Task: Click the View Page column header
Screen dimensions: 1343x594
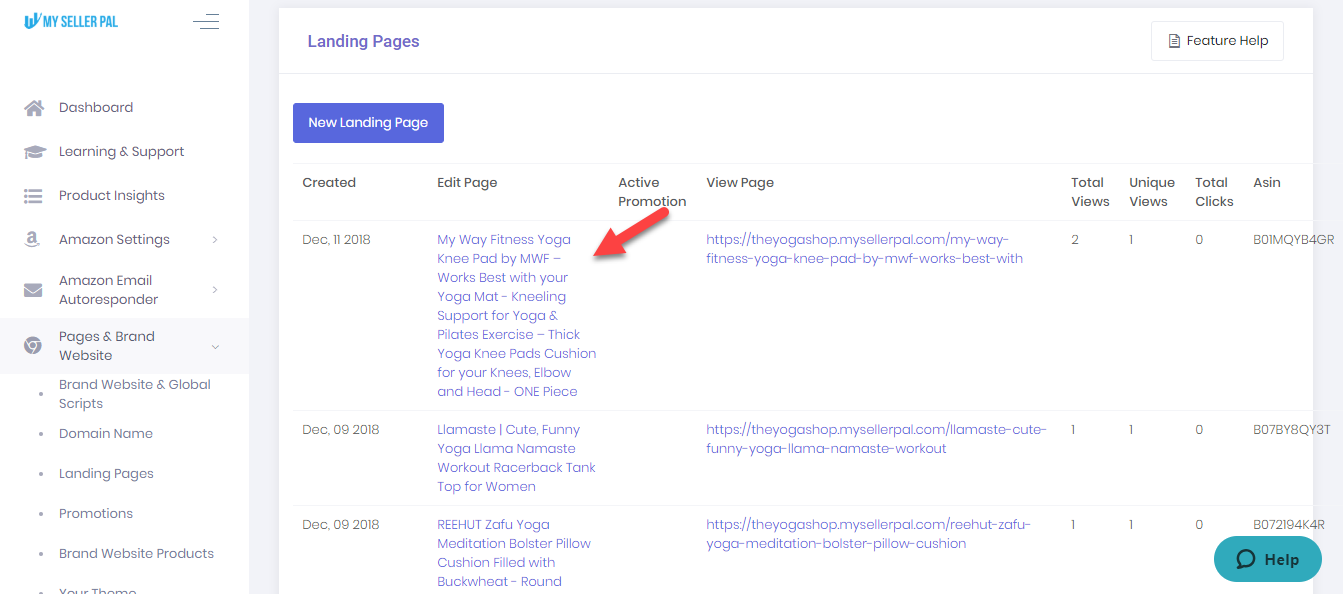Action: [x=740, y=183]
